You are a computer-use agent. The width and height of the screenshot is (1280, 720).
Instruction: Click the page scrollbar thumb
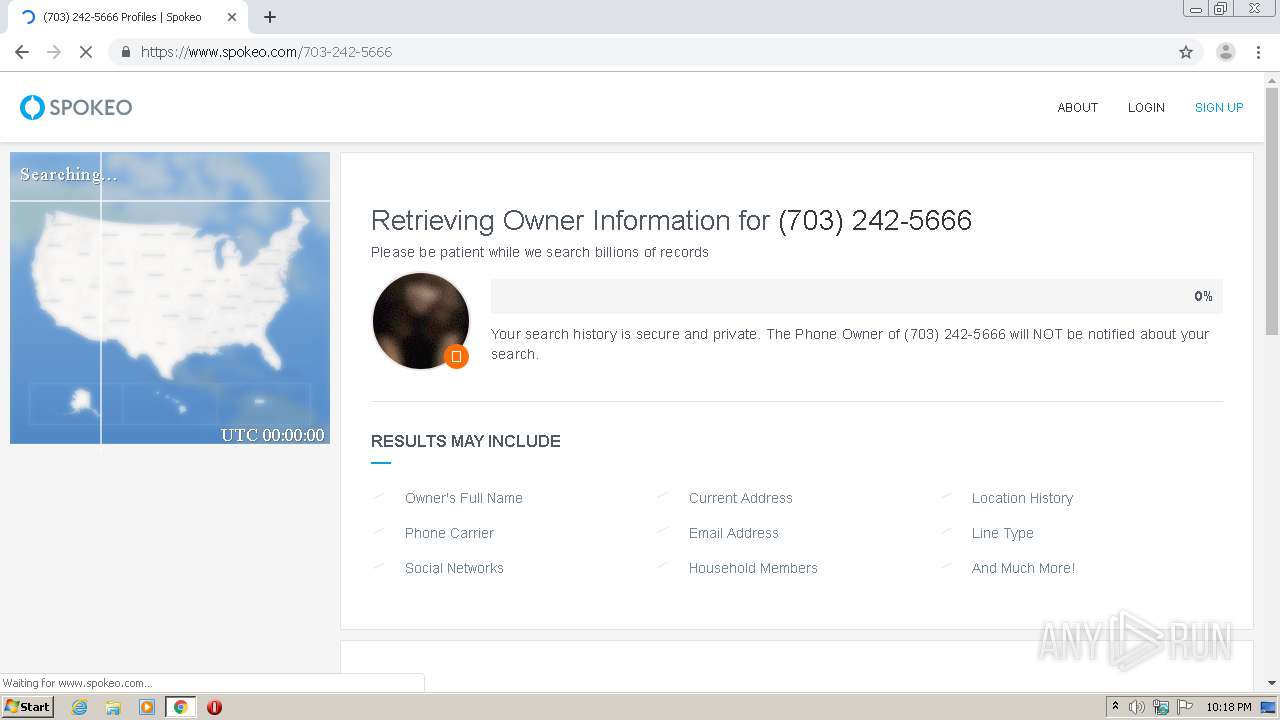pyautogui.click(x=1272, y=212)
